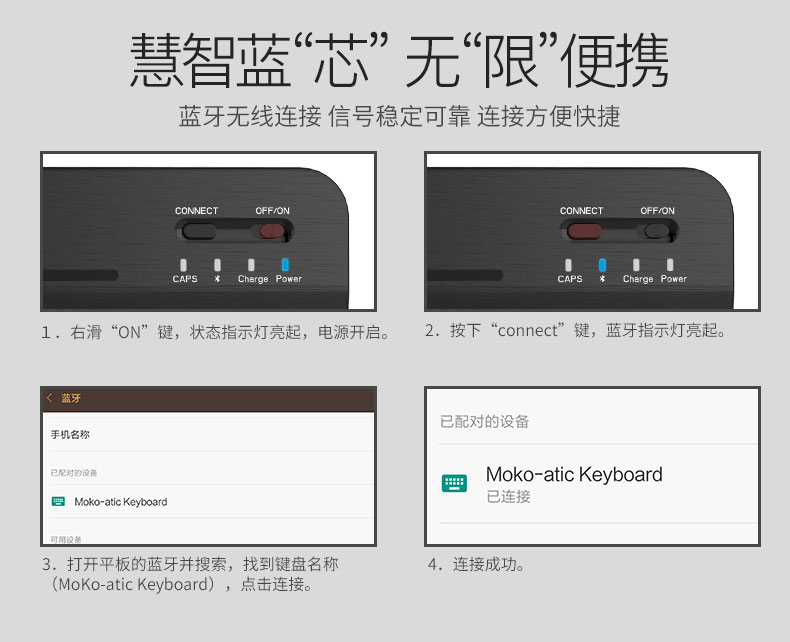This screenshot has width=790, height=642.
Task: Click the 手机名称 row
Action: 209,434
